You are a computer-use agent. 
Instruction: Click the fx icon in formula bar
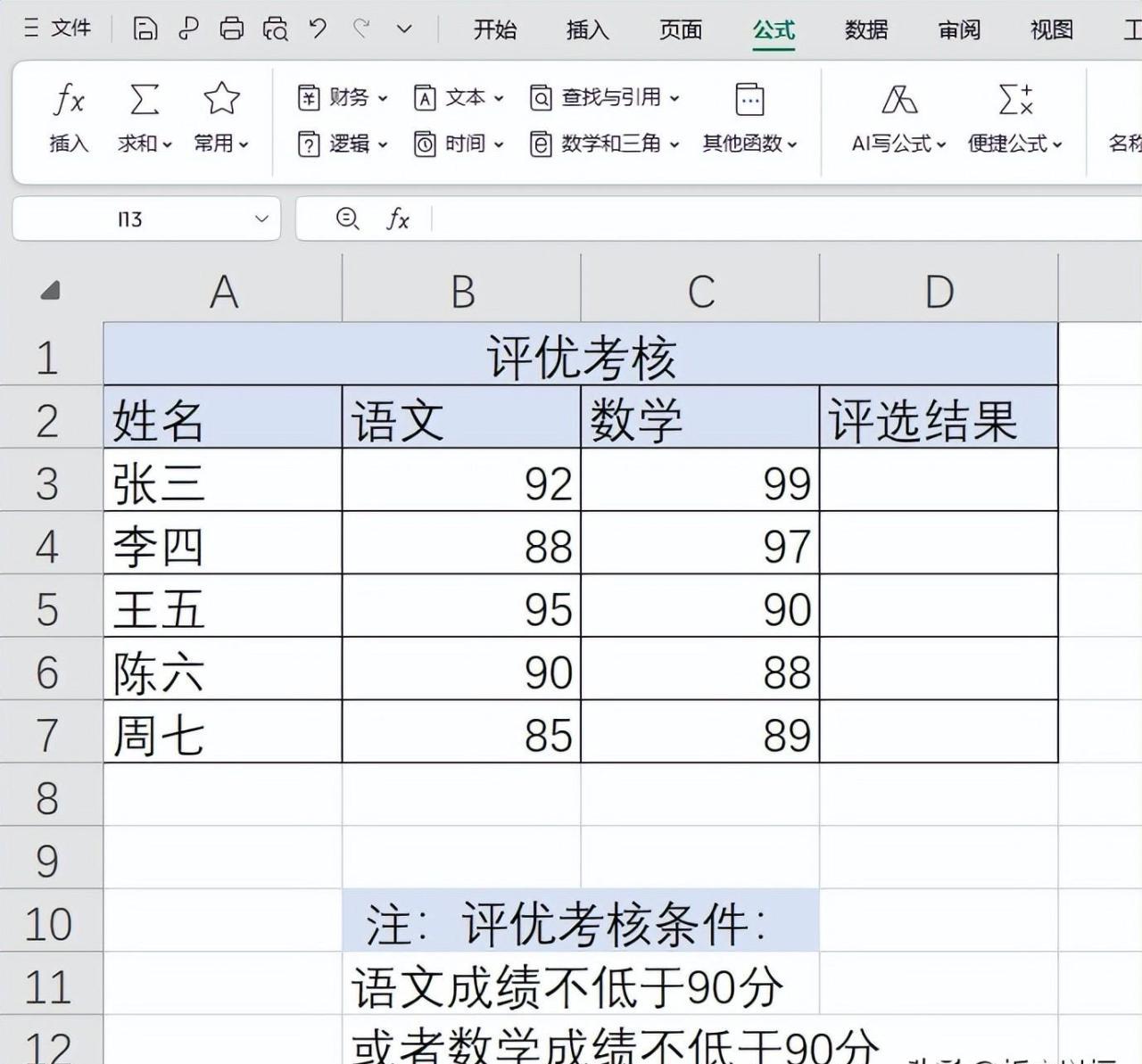point(398,219)
